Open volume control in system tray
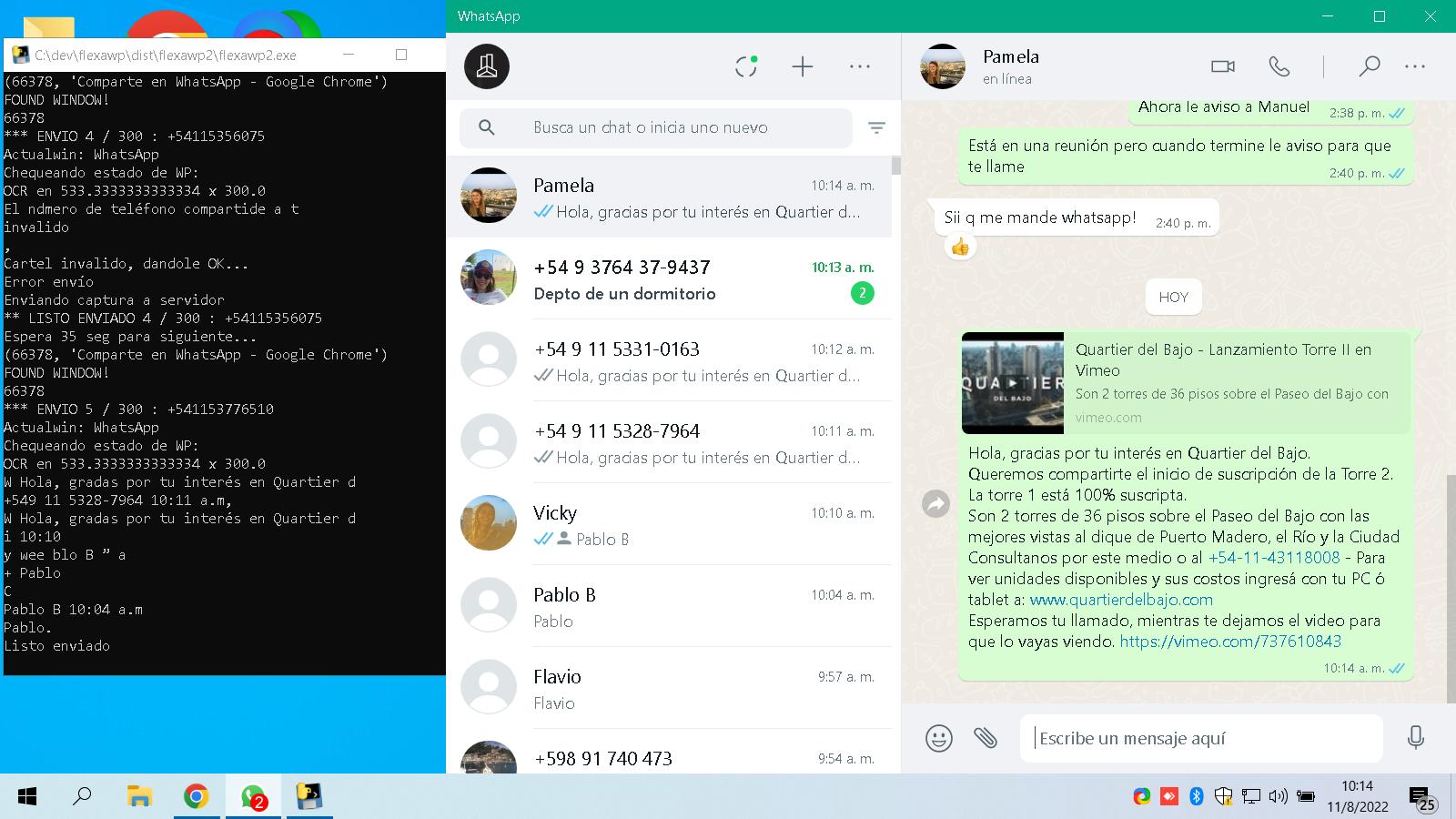1456x819 pixels. (x=1278, y=797)
